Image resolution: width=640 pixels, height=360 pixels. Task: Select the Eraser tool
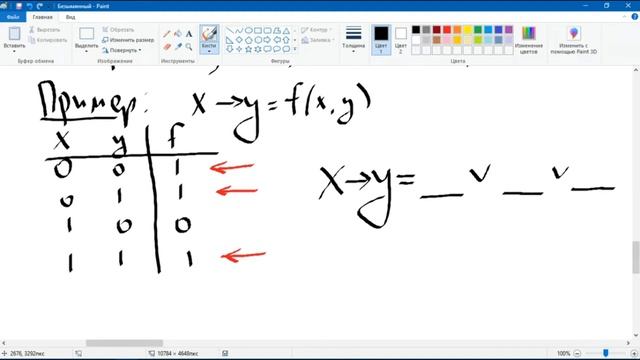pos(167,47)
